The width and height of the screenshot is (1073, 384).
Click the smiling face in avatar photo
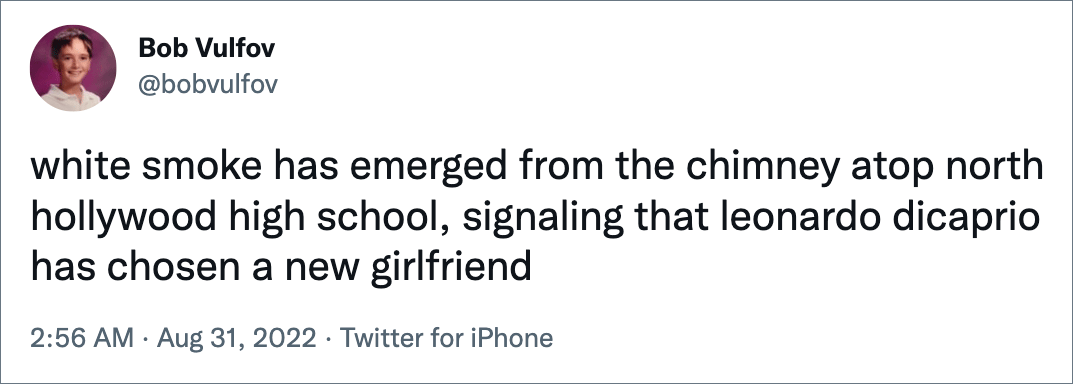pyautogui.click(x=72, y=62)
